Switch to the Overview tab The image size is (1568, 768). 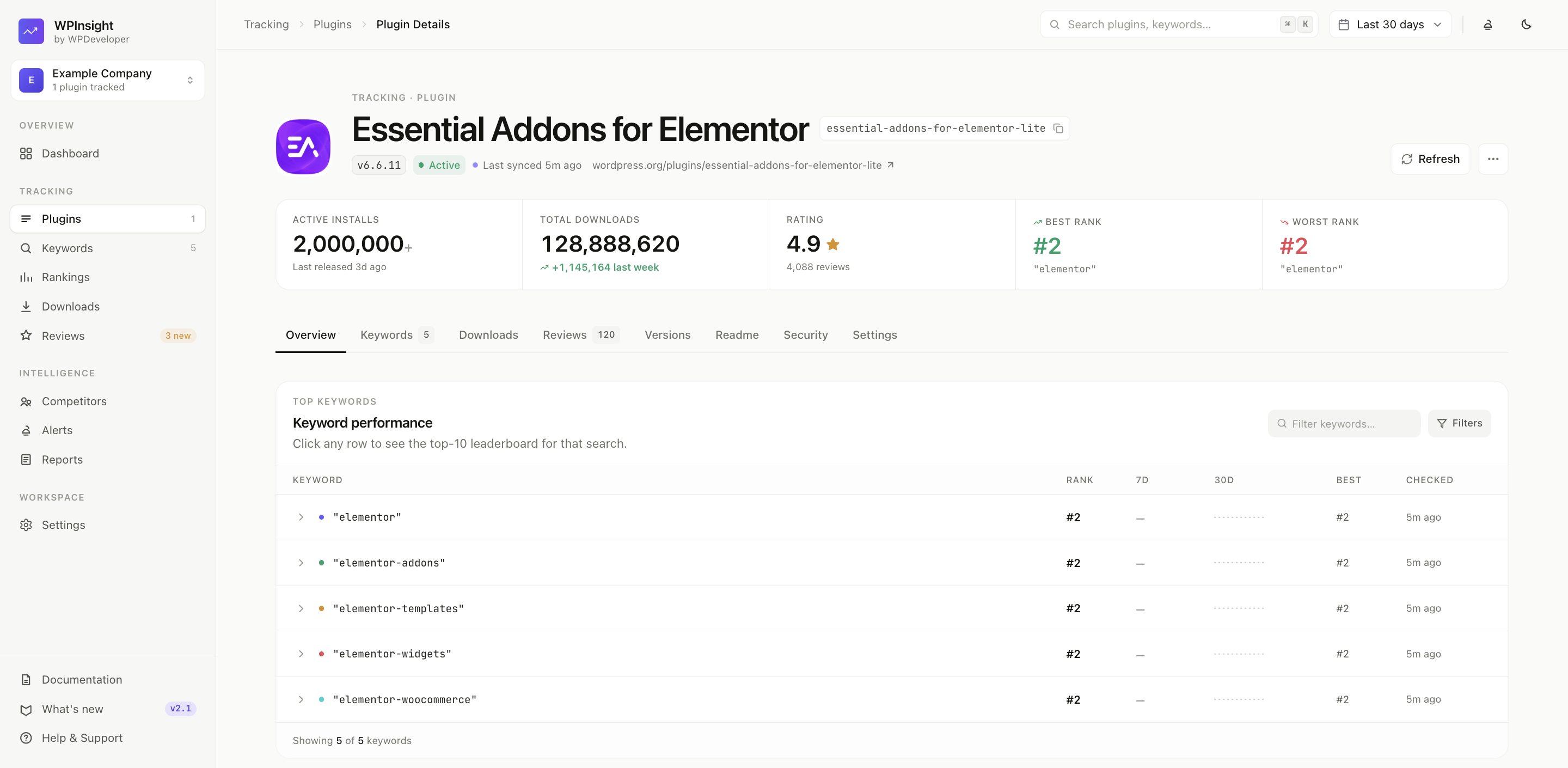pos(310,335)
